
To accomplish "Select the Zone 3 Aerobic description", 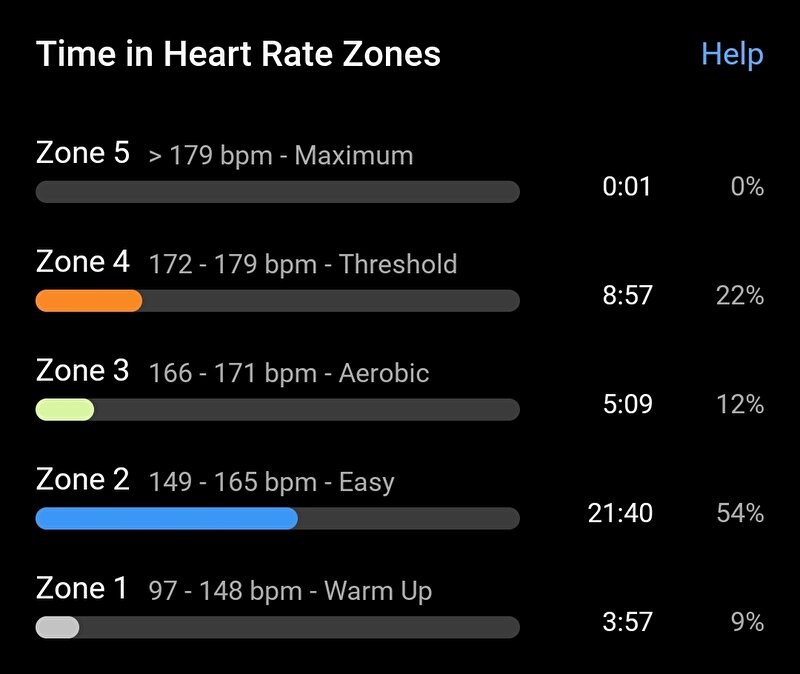I will pos(289,373).
